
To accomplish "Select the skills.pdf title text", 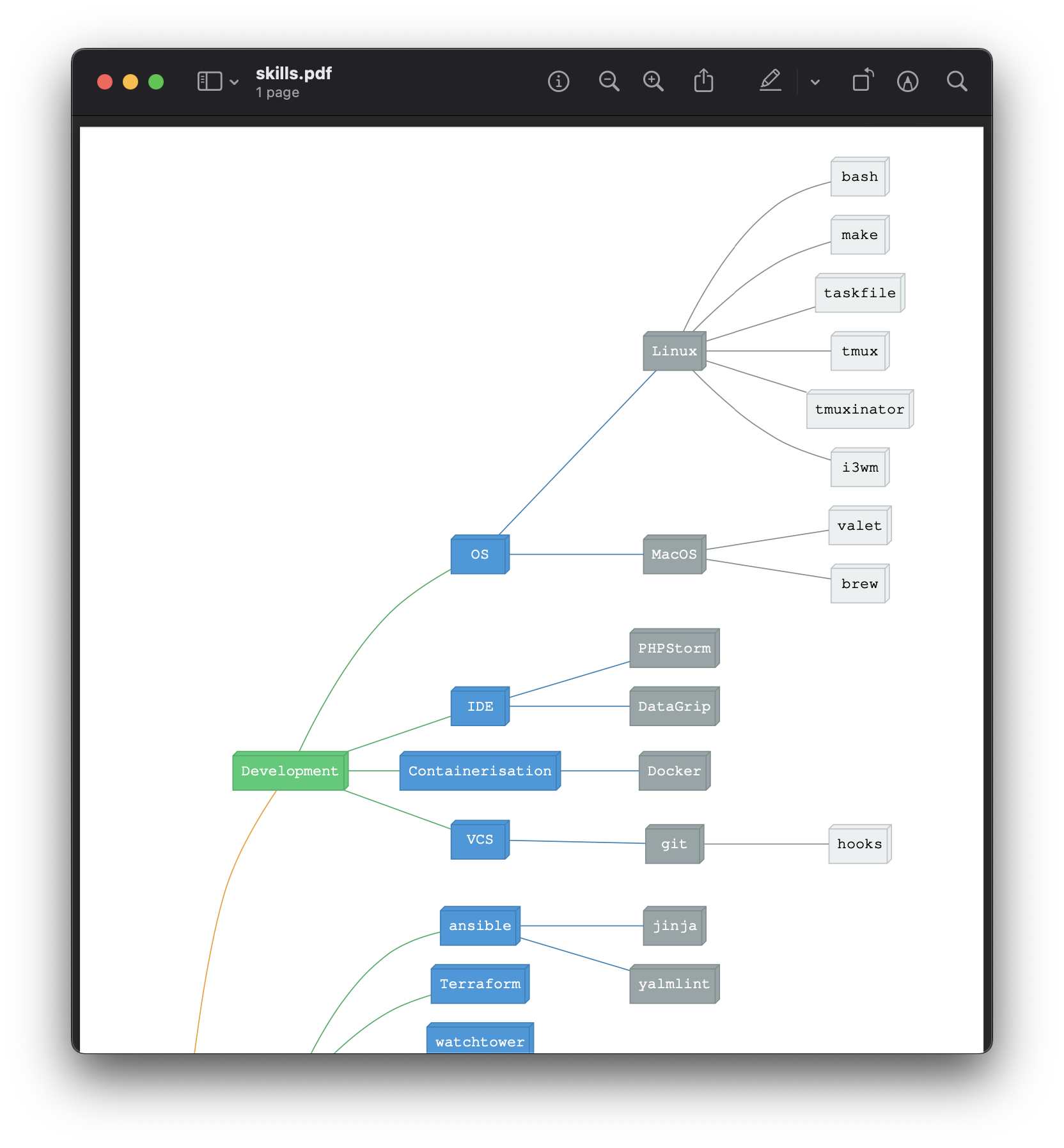I will click(x=293, y=74).
